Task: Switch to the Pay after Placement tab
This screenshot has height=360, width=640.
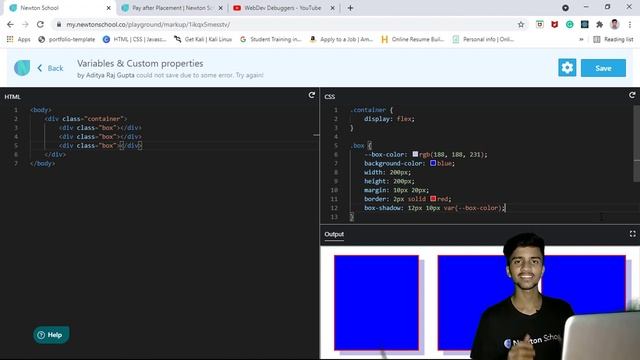Action: (171, 8)
